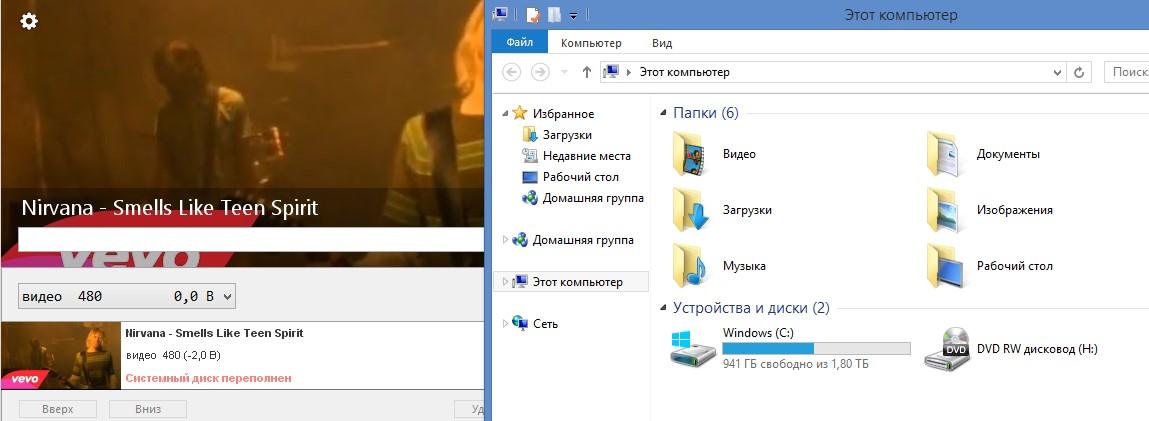Open settings gear in video downloader

pos(29,21)
